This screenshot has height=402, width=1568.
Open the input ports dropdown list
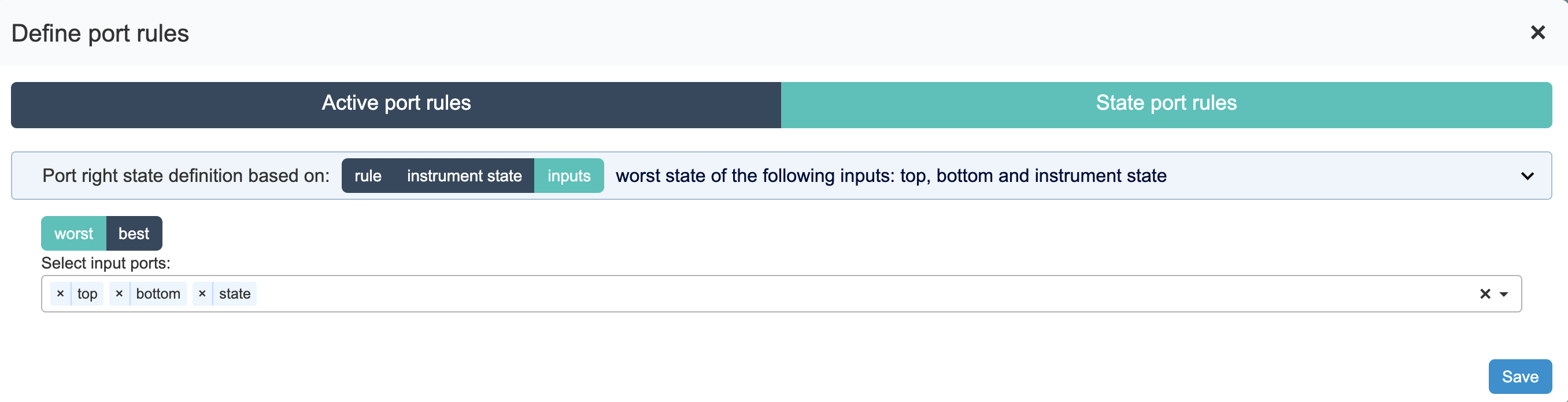point(1503,295)
